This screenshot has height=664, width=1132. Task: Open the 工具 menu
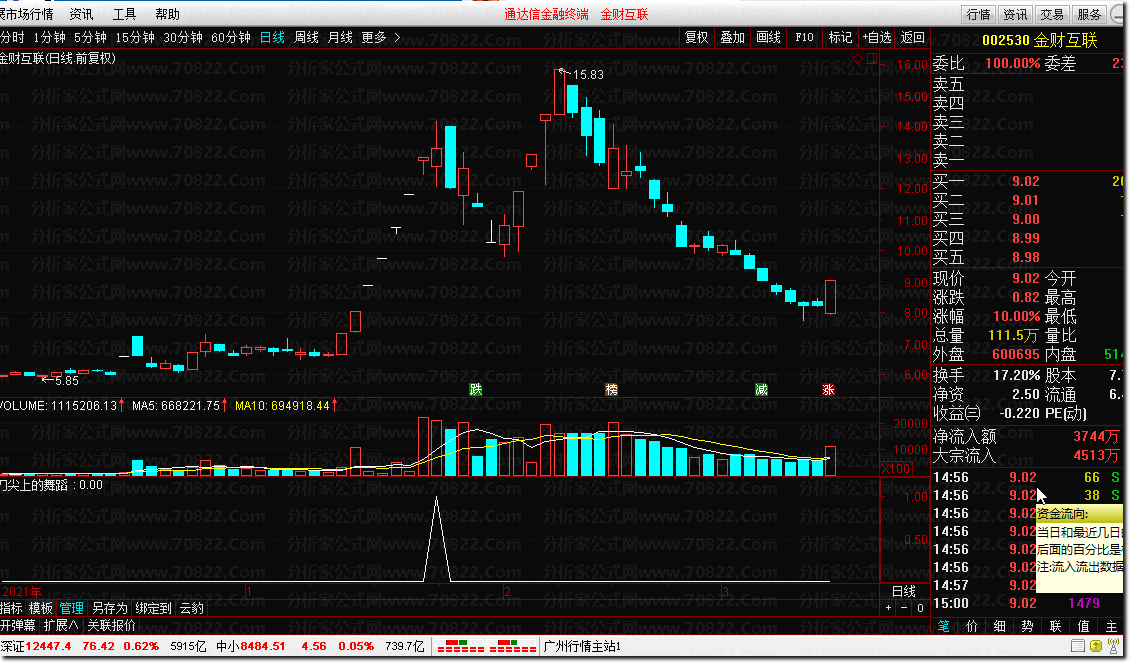124,14
